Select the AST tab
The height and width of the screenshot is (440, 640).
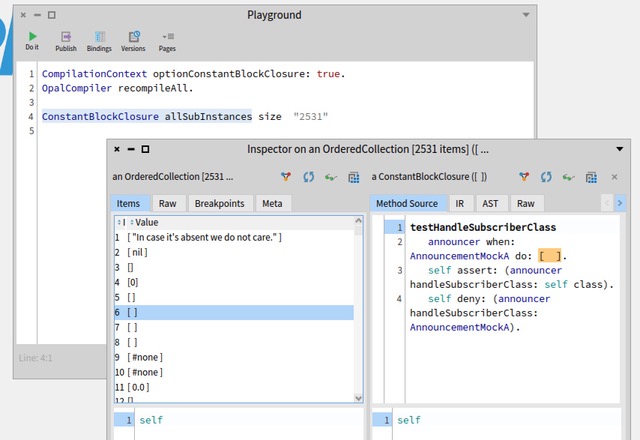492,203
